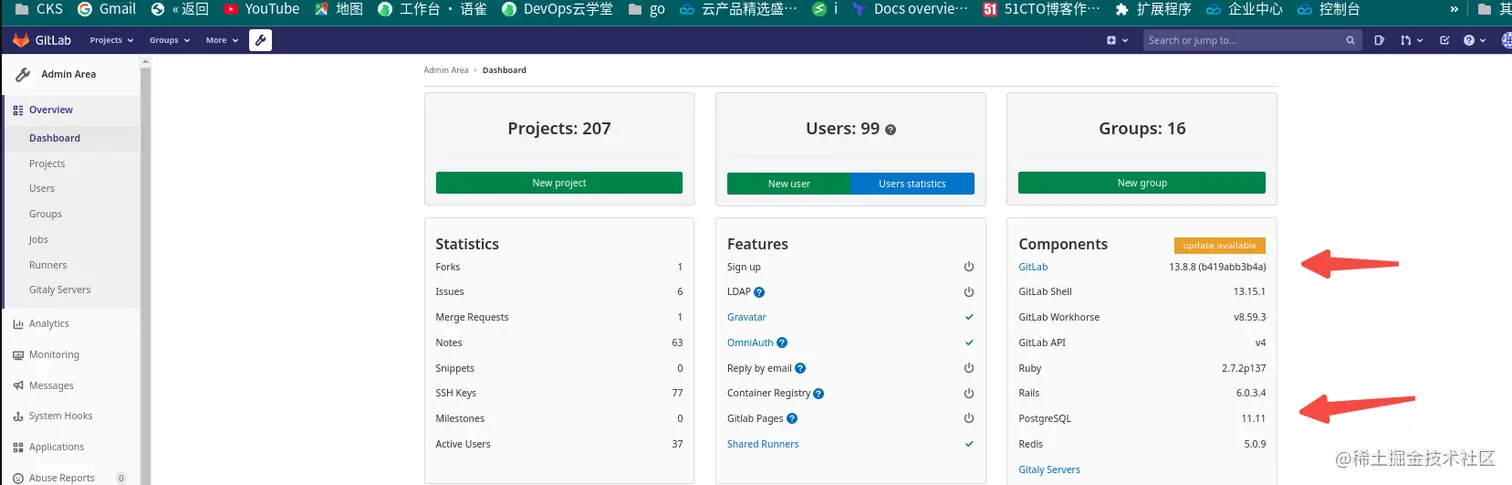The image size is (1512, 485).
Task: Expand the Groups dropdown in navbar
Action: pos(170,40)
